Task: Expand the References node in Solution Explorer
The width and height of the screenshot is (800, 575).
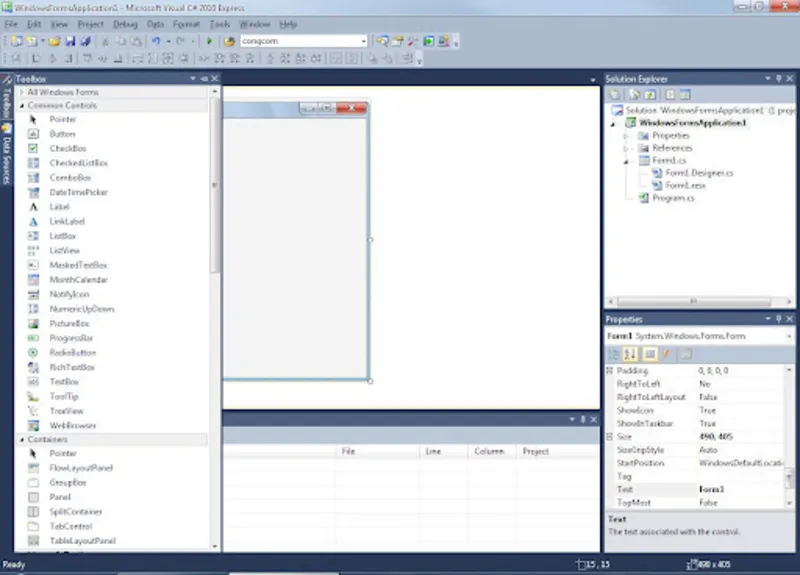Action: (626, 148)
